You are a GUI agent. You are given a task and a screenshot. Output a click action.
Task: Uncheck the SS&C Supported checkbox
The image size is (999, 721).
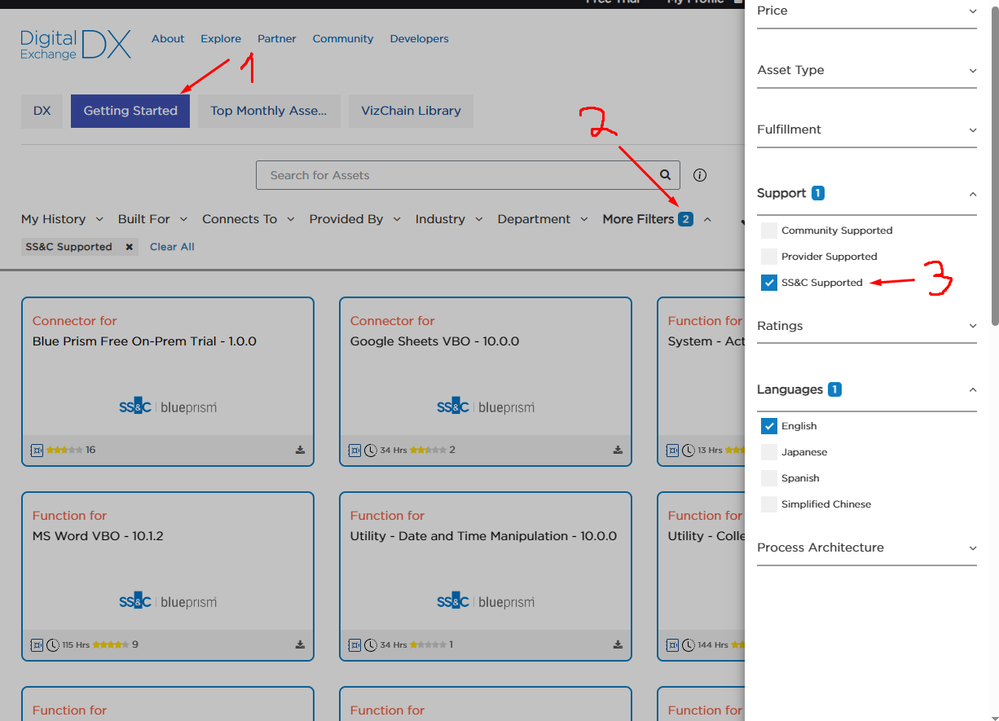(769, 283)
